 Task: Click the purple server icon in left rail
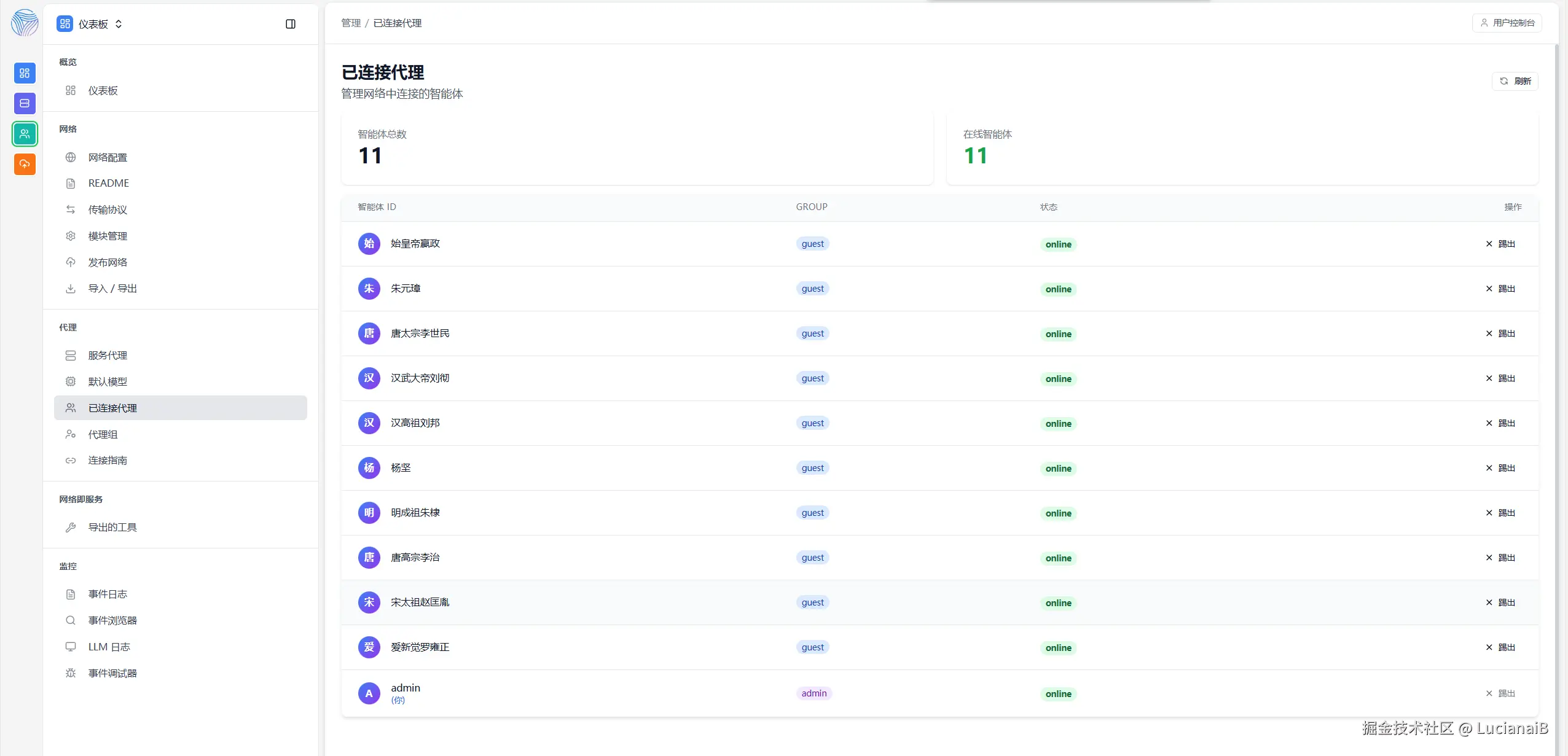pyautogui.click(x=25, y=103)
